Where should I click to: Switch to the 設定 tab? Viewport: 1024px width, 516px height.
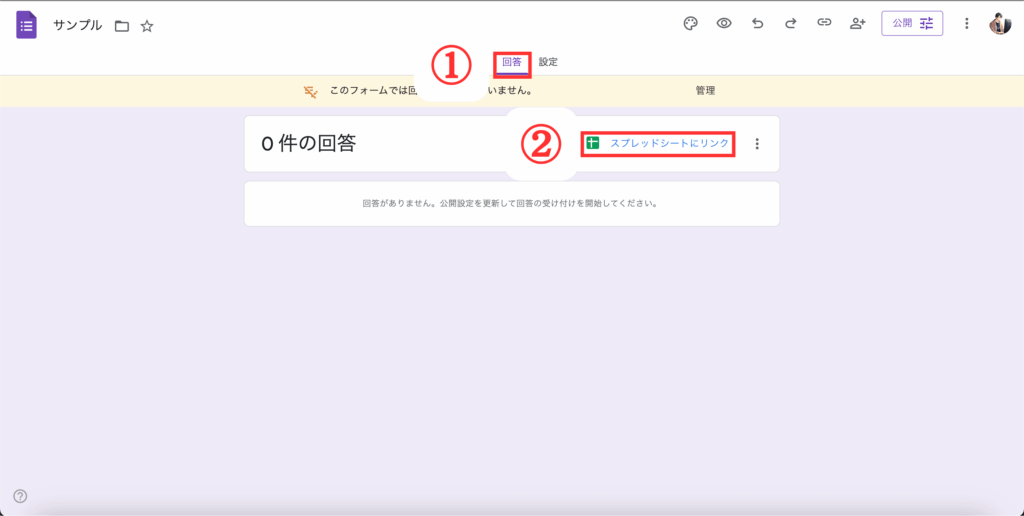pos(548,63)
